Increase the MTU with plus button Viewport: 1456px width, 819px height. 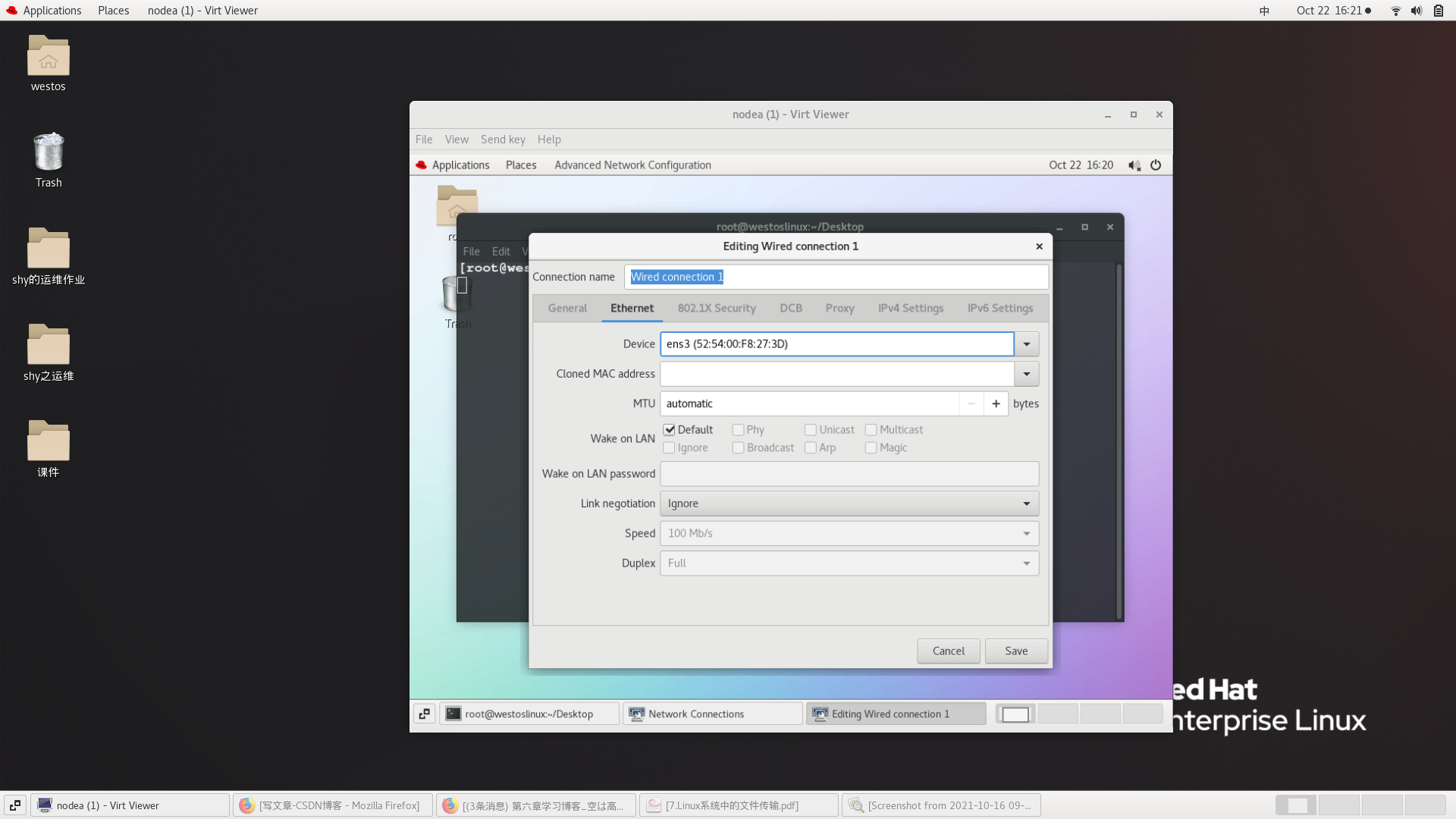tap(996, 403)
